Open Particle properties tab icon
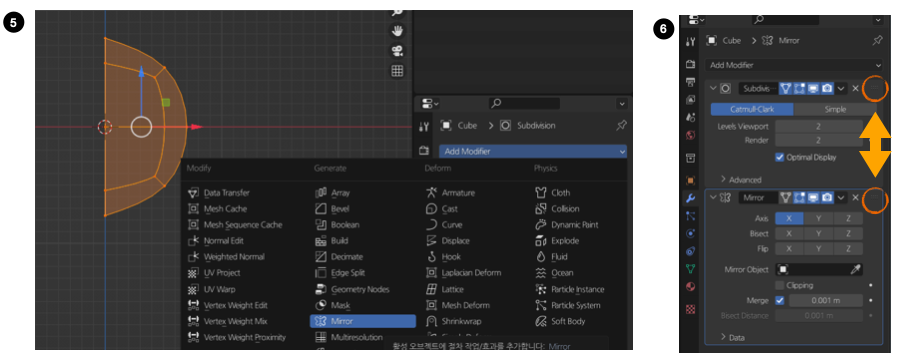This screenshot has height=360, width=903. point(691,216)
